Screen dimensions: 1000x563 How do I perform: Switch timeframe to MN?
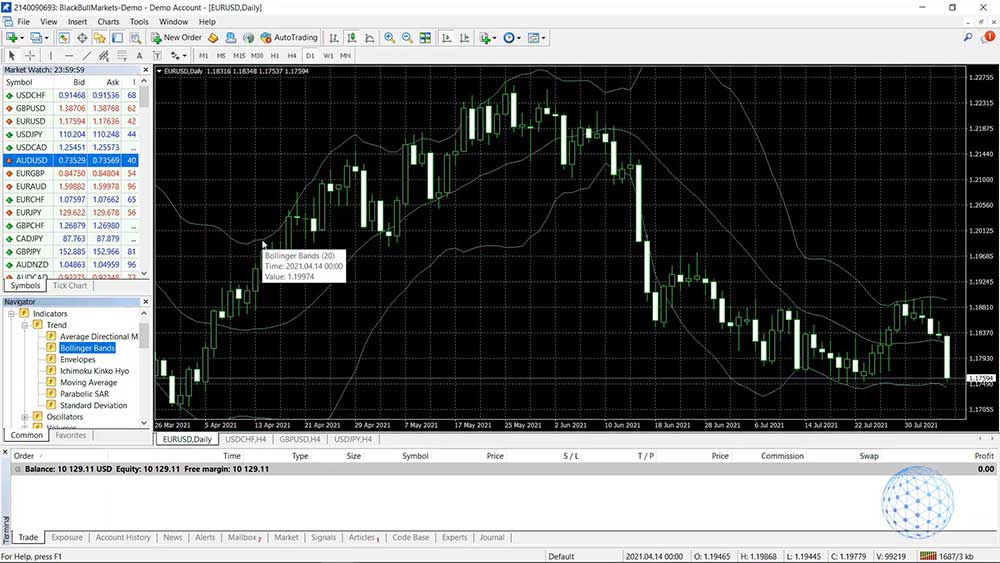pyautogui.click(x=345, y=56)
